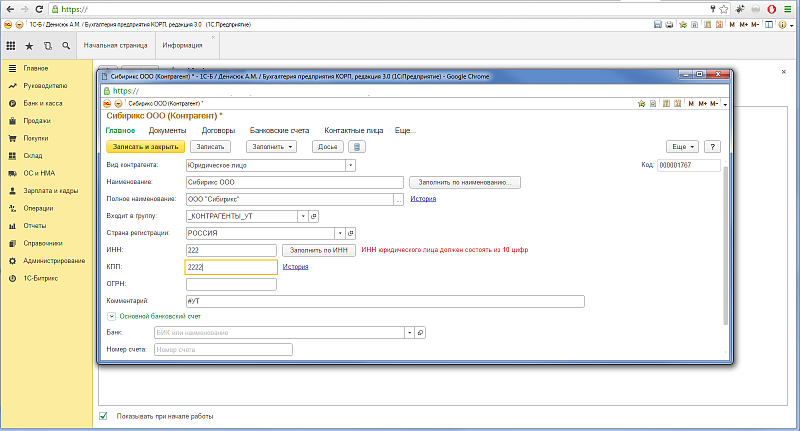
Task: Click the ОГРН input field
Action: pos(232,284)
